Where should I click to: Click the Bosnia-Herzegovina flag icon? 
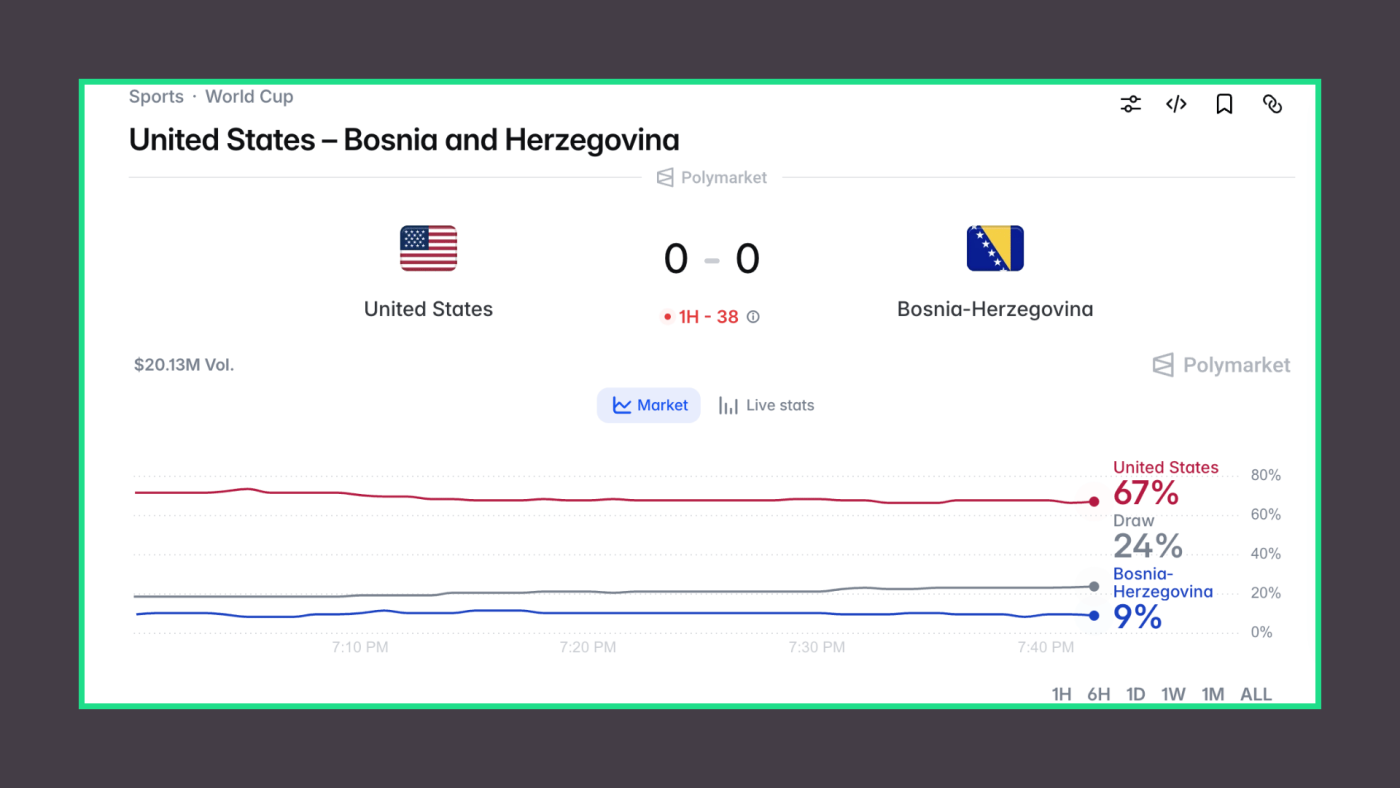point(995,248)
